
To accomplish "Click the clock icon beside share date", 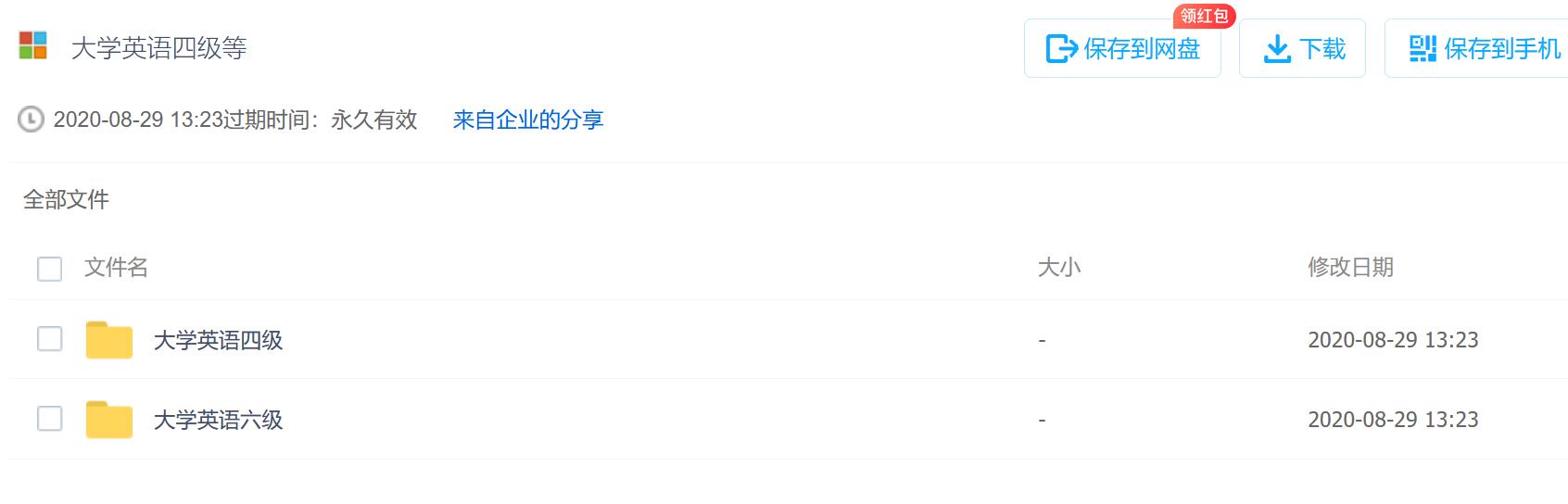I will coord(31,120).
